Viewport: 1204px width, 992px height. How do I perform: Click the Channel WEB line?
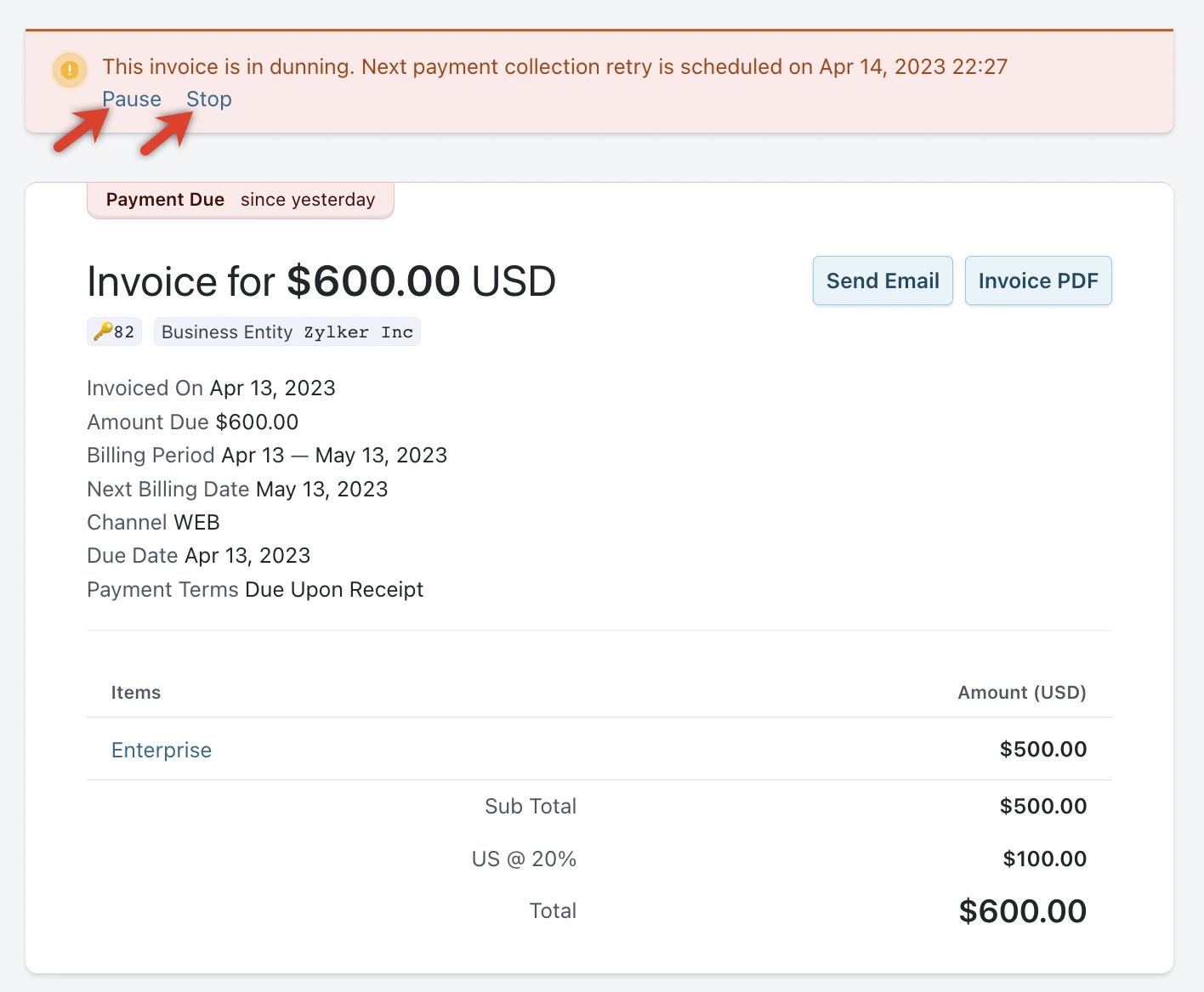click(153, 522)
